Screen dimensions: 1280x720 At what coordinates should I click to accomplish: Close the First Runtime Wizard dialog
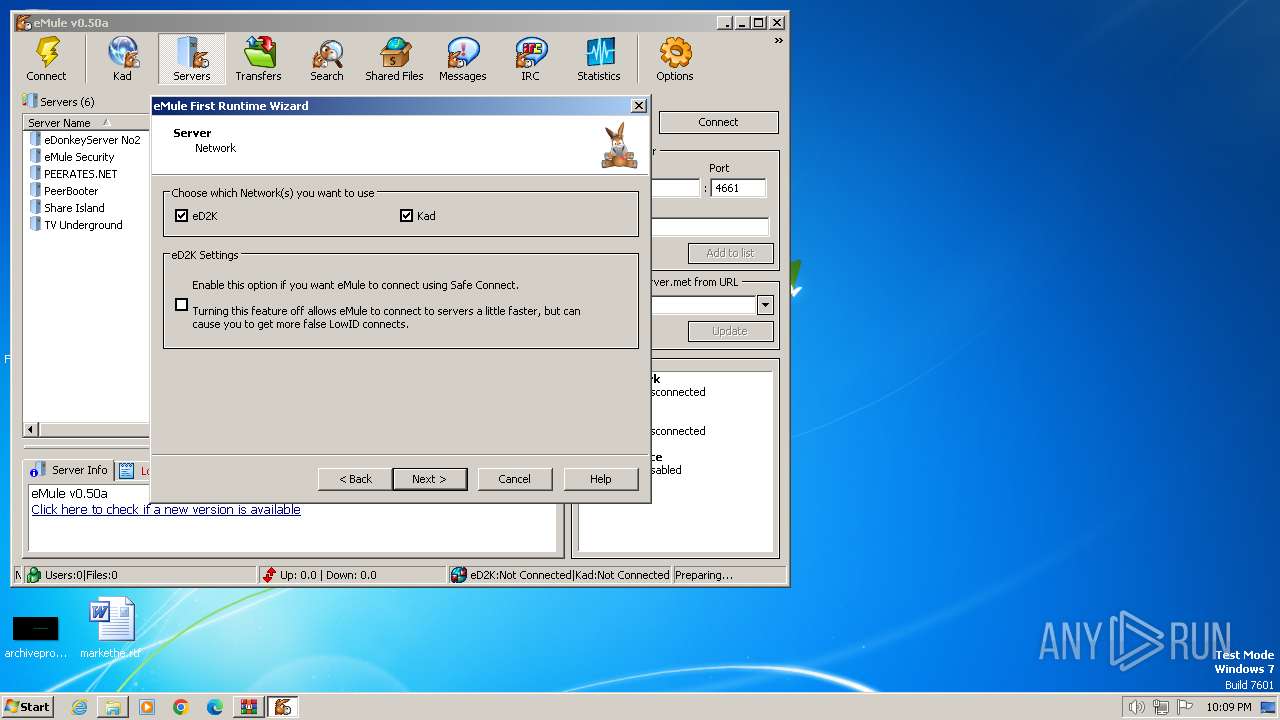point(639,106)
